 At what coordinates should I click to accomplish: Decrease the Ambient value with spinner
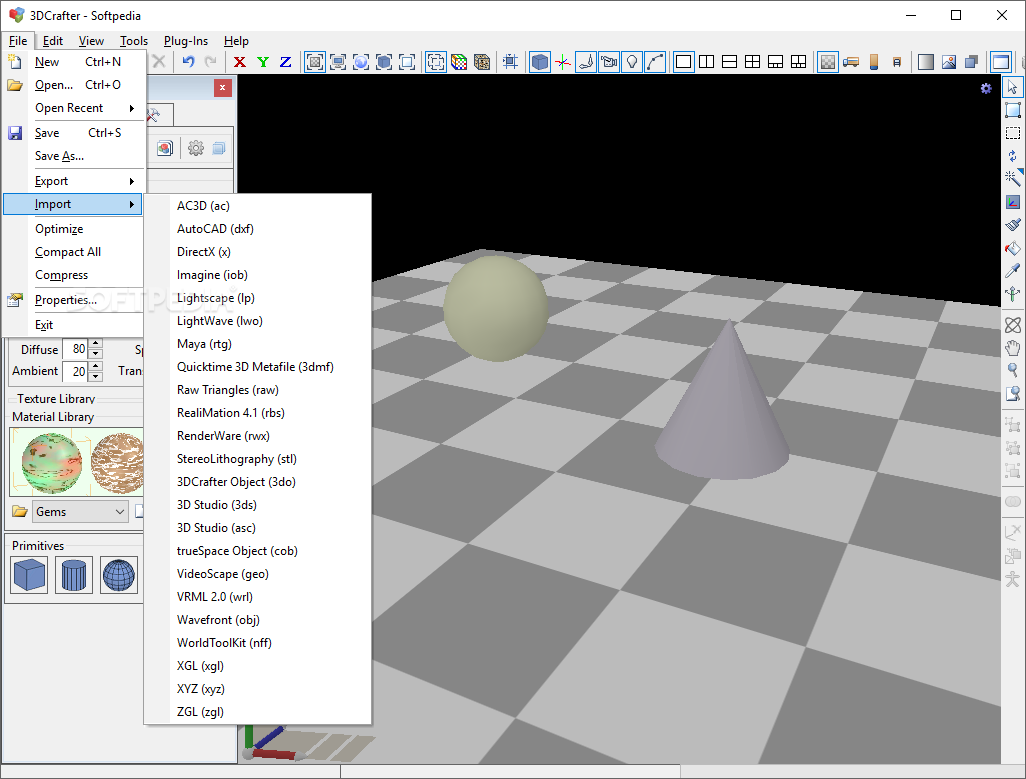click(96, 376)
